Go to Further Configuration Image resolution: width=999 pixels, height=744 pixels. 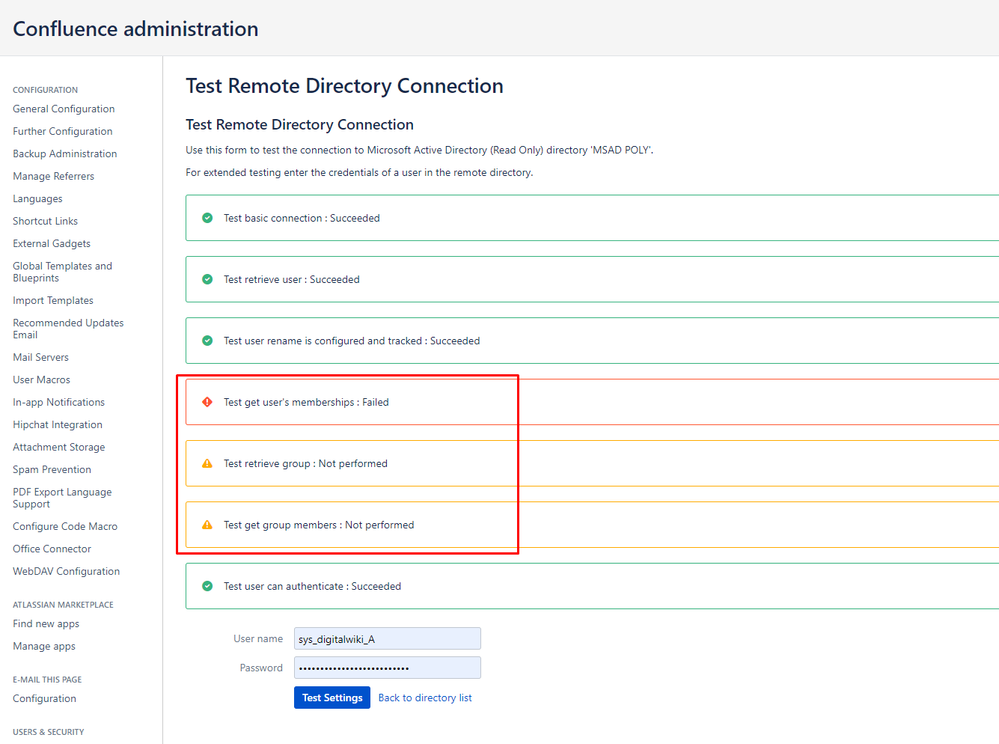62,131
